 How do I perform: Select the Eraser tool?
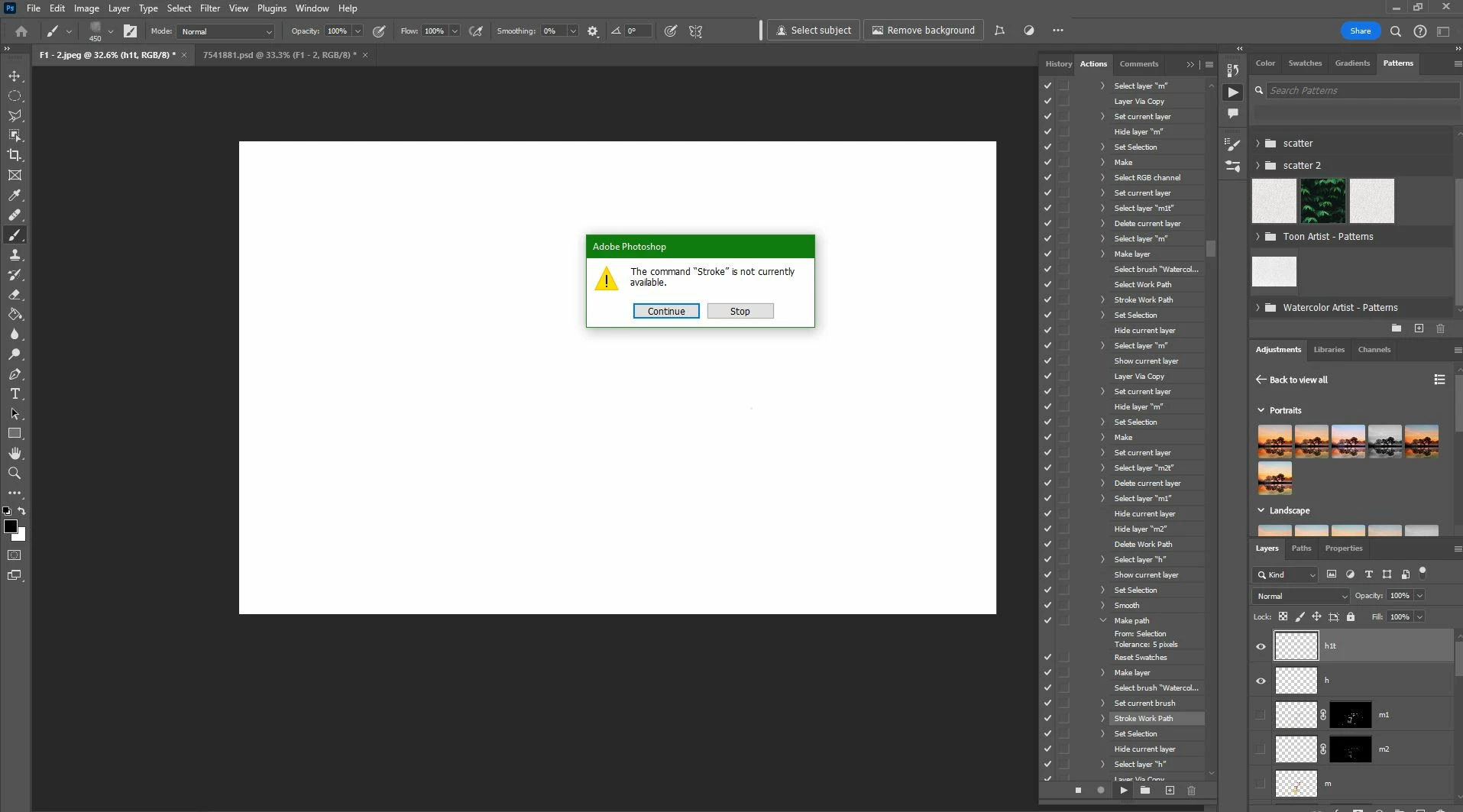[15, 295]
